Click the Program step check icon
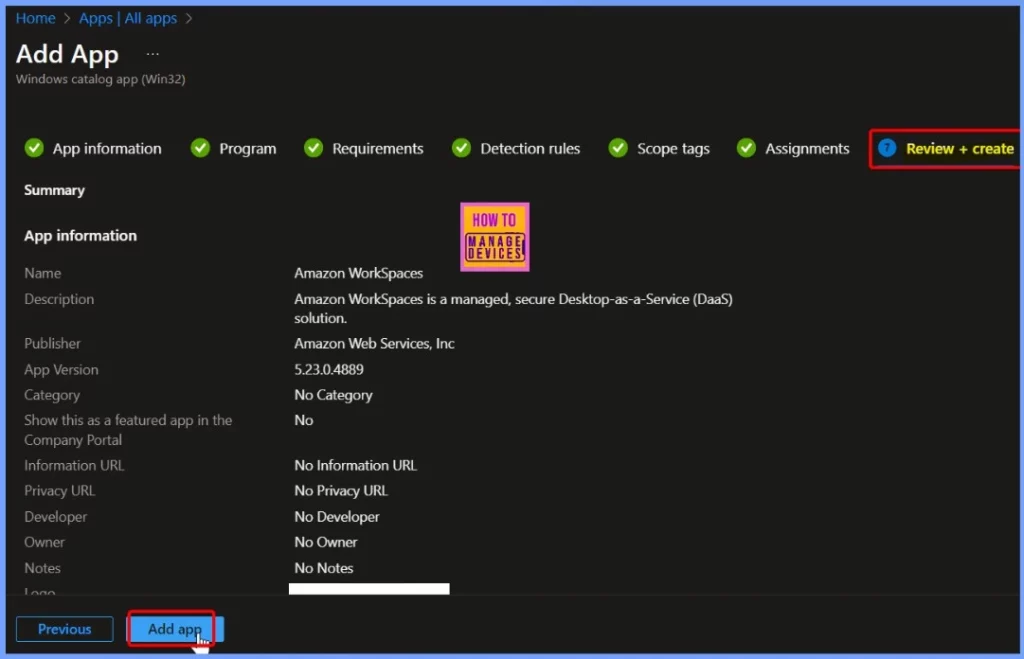This screenshot has height=659, width=1024. point(200,148)
